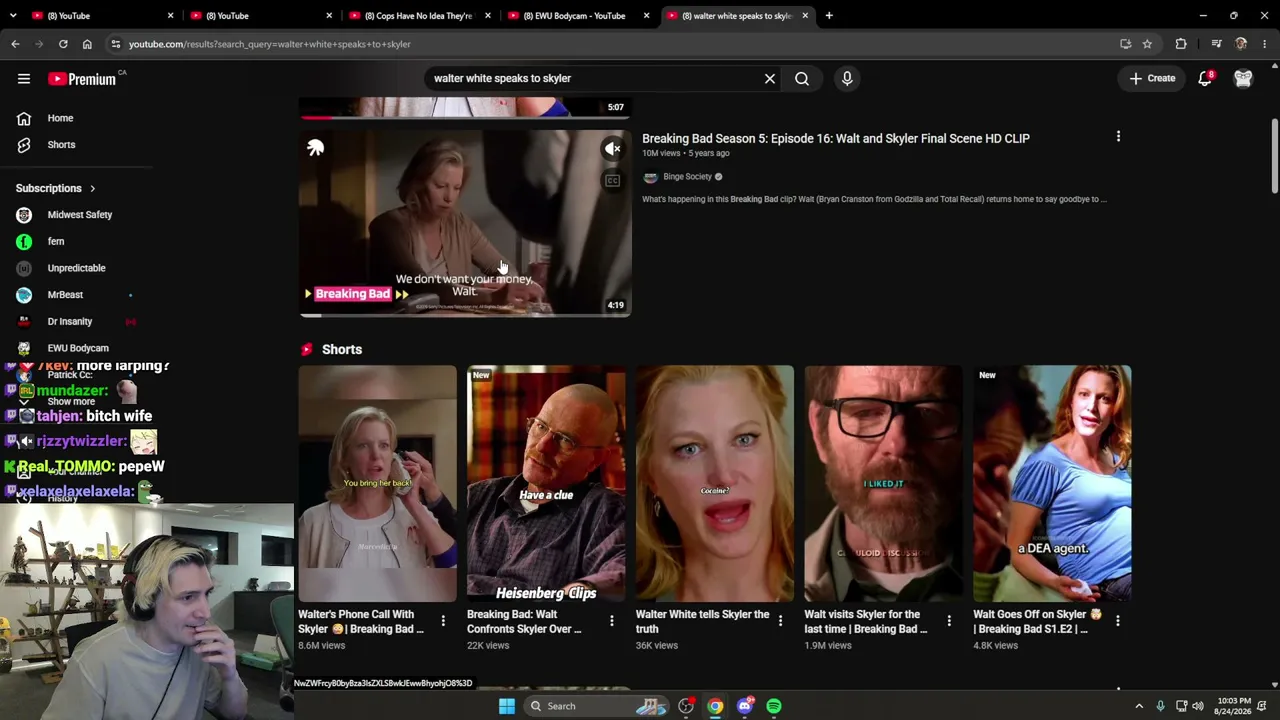Start voice search with microphone

click(x=847, y=78)
